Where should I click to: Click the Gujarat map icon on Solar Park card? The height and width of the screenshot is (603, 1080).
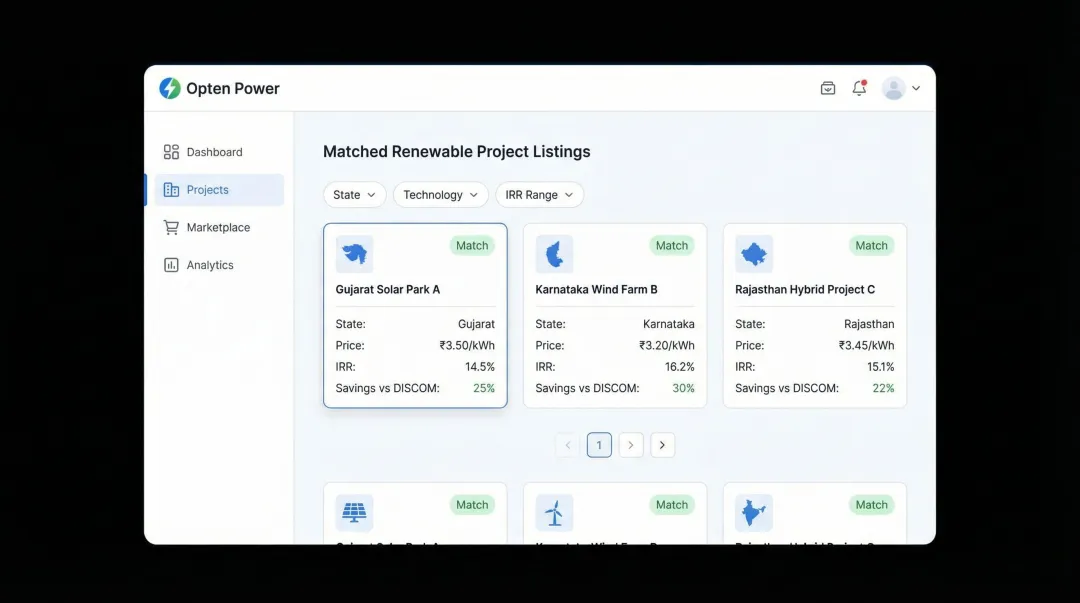coord(355,253)
